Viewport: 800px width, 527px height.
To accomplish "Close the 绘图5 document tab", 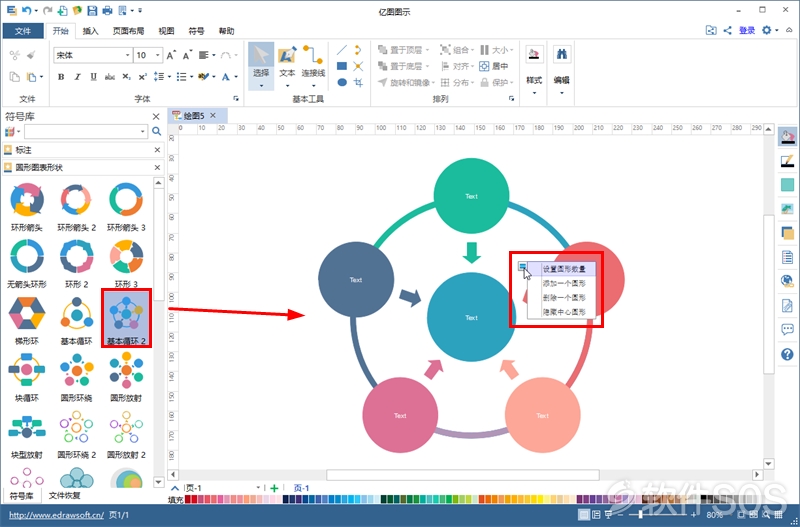I will point(213,115).
